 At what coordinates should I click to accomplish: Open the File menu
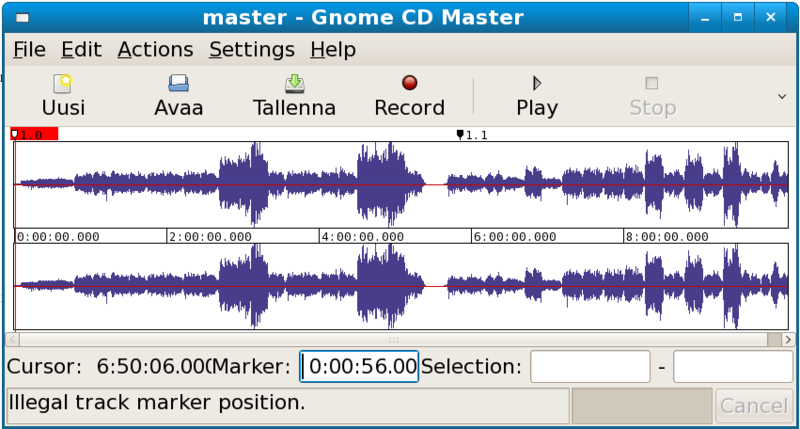coord(29,50)
